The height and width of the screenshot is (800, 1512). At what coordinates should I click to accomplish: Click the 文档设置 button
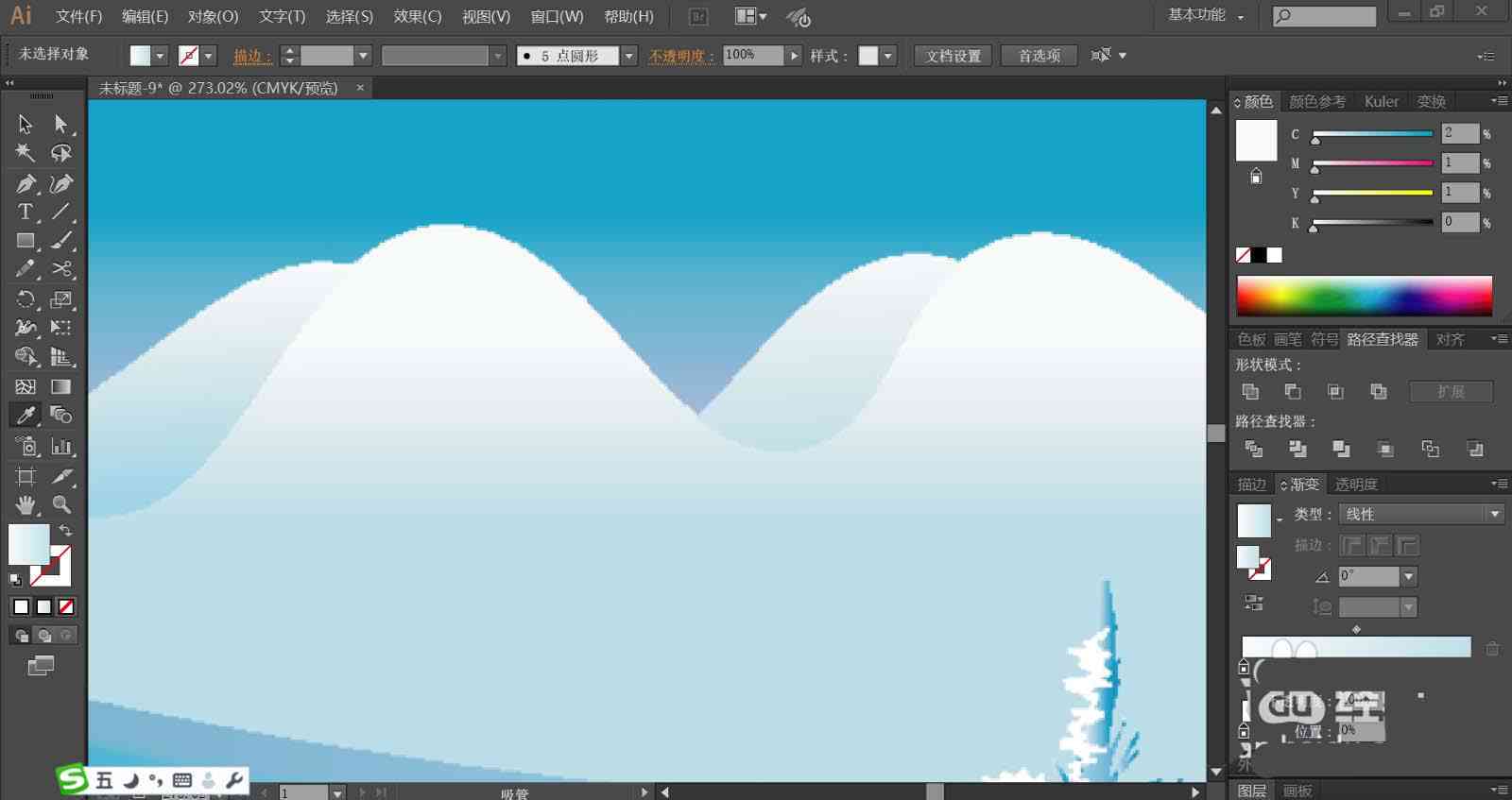954,56
